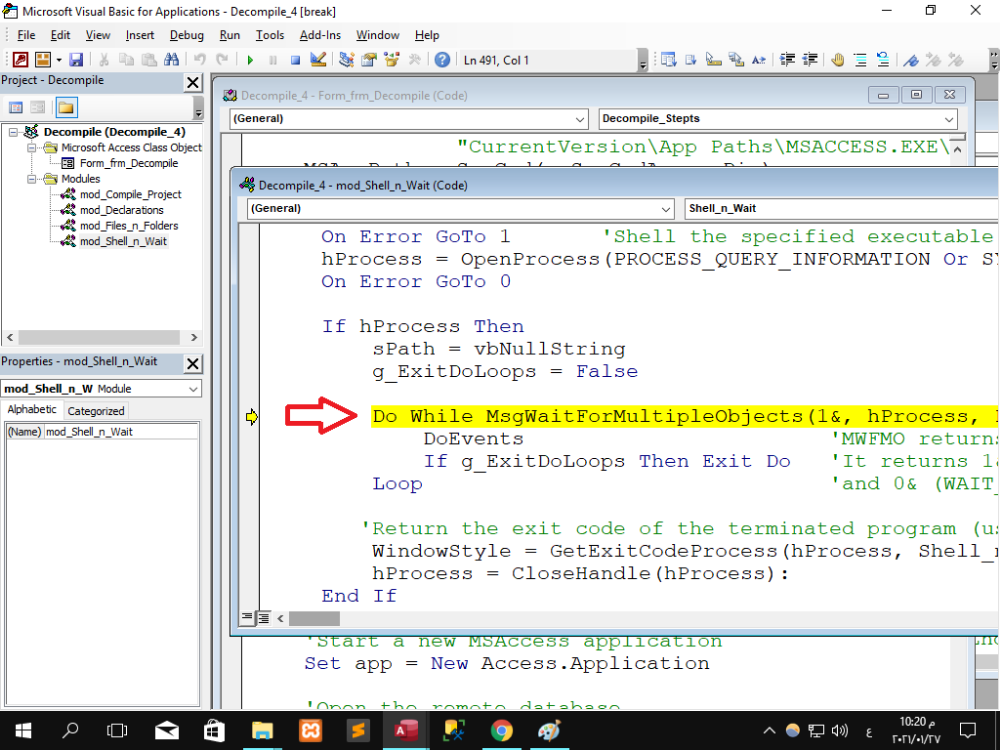The height and width of the screenshot is (750, 1000).
Task: Outdent the selected code lines
Action: pyautogui.click(x=810, y=60)
